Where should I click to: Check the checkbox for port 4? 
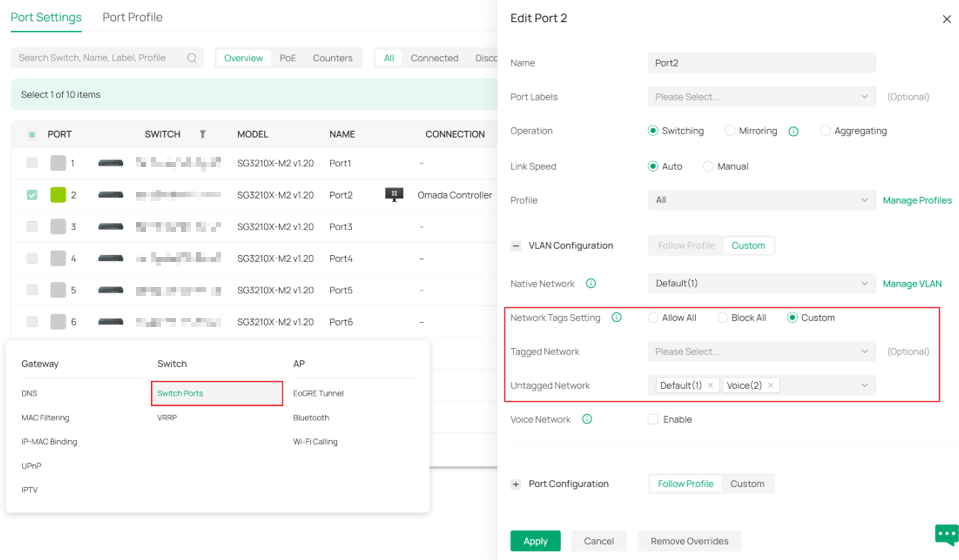(x=32, y=258)
